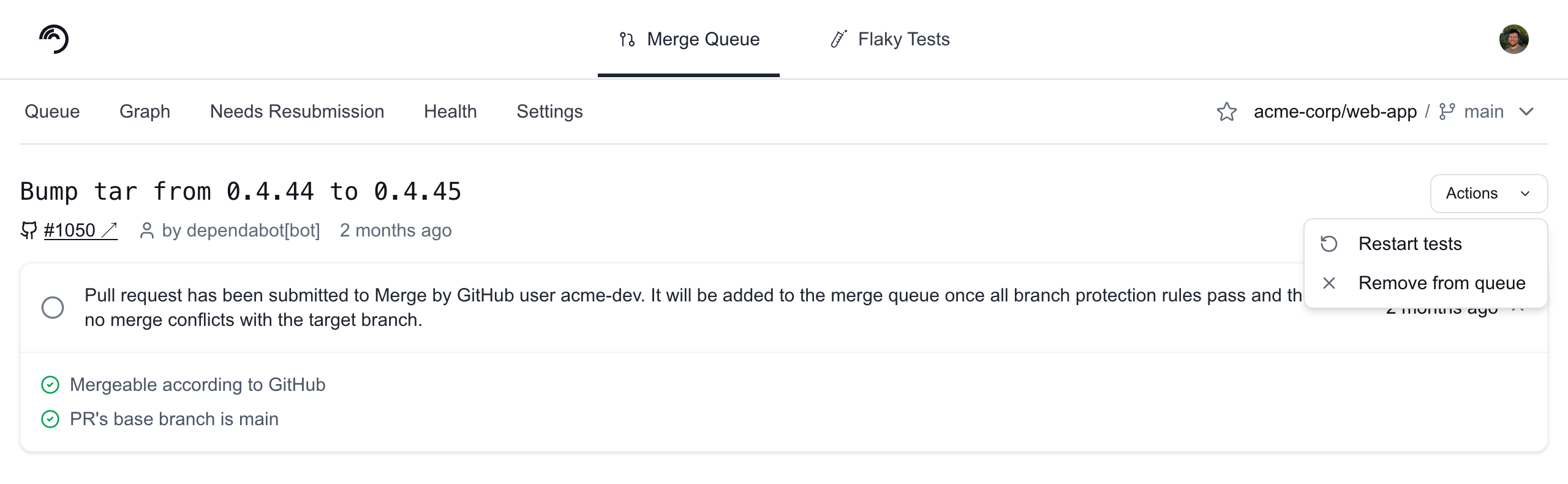Viewport: 1568px width, 484px height.
Task: Click the Flaky Tests test tube icon
Action: [x=839, y=39]
